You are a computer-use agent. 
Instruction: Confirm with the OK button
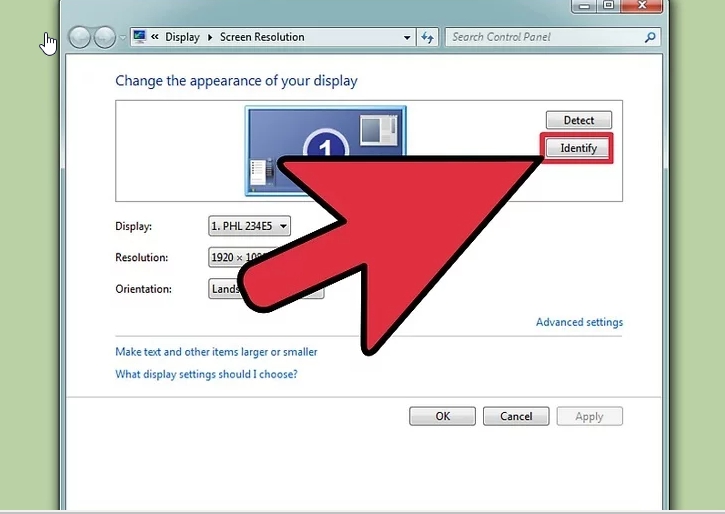coord(442,416)
